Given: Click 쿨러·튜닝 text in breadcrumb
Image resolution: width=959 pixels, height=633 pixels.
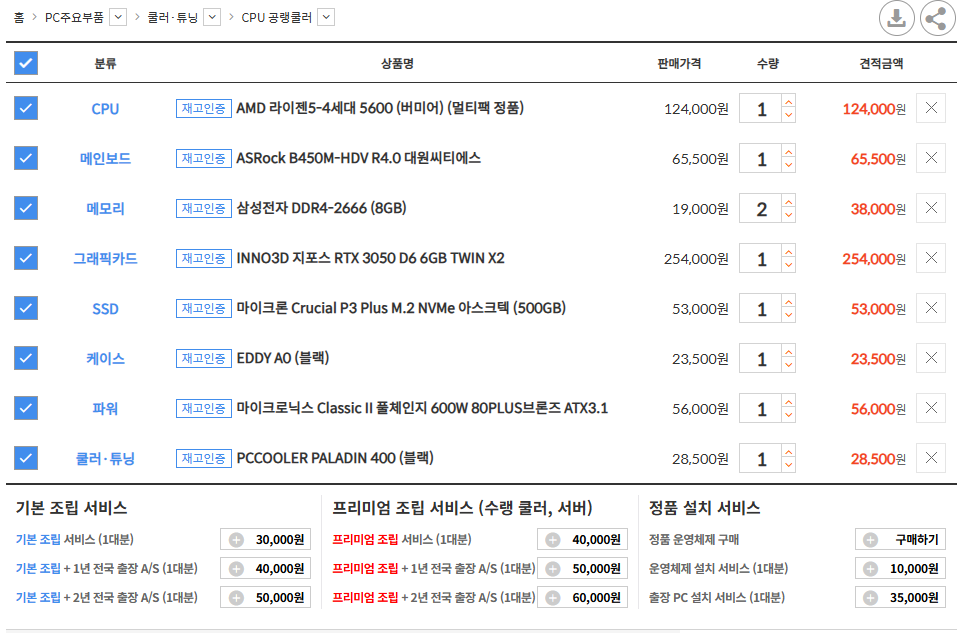Looking at the screenshot, I should [172, 18].
